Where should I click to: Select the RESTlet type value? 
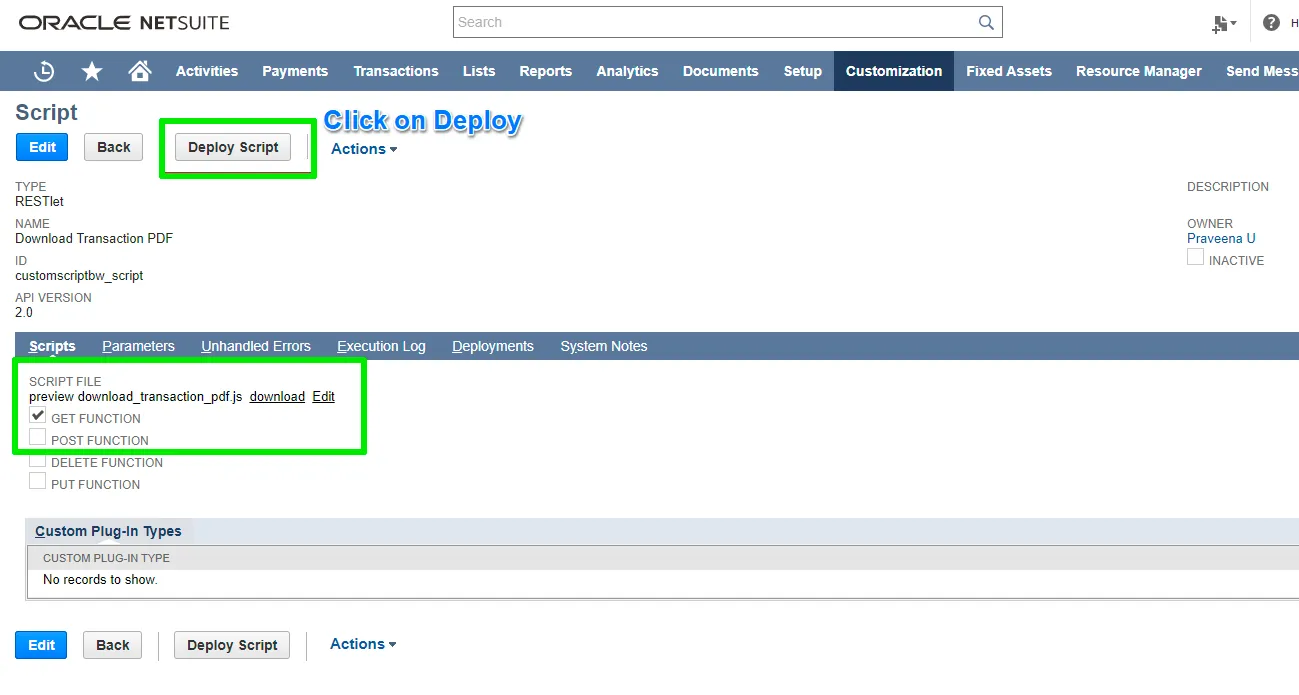pos(39,202)
